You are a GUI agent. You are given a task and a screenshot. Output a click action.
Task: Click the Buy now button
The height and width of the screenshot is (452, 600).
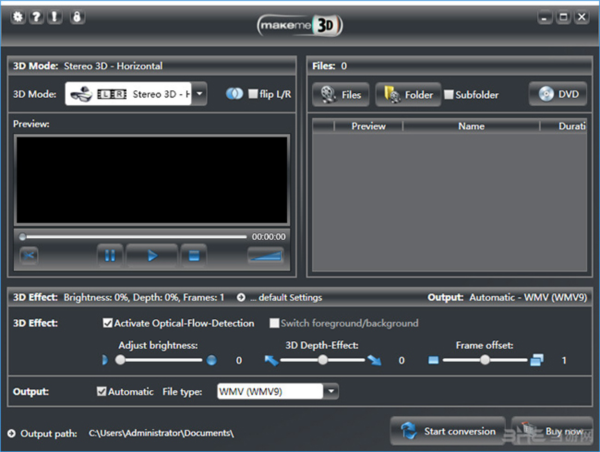coord(552,431)
